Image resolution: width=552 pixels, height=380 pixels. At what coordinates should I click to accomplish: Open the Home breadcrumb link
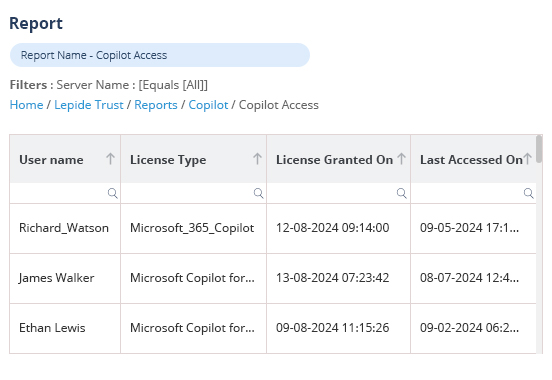click(x=26, y=105)
